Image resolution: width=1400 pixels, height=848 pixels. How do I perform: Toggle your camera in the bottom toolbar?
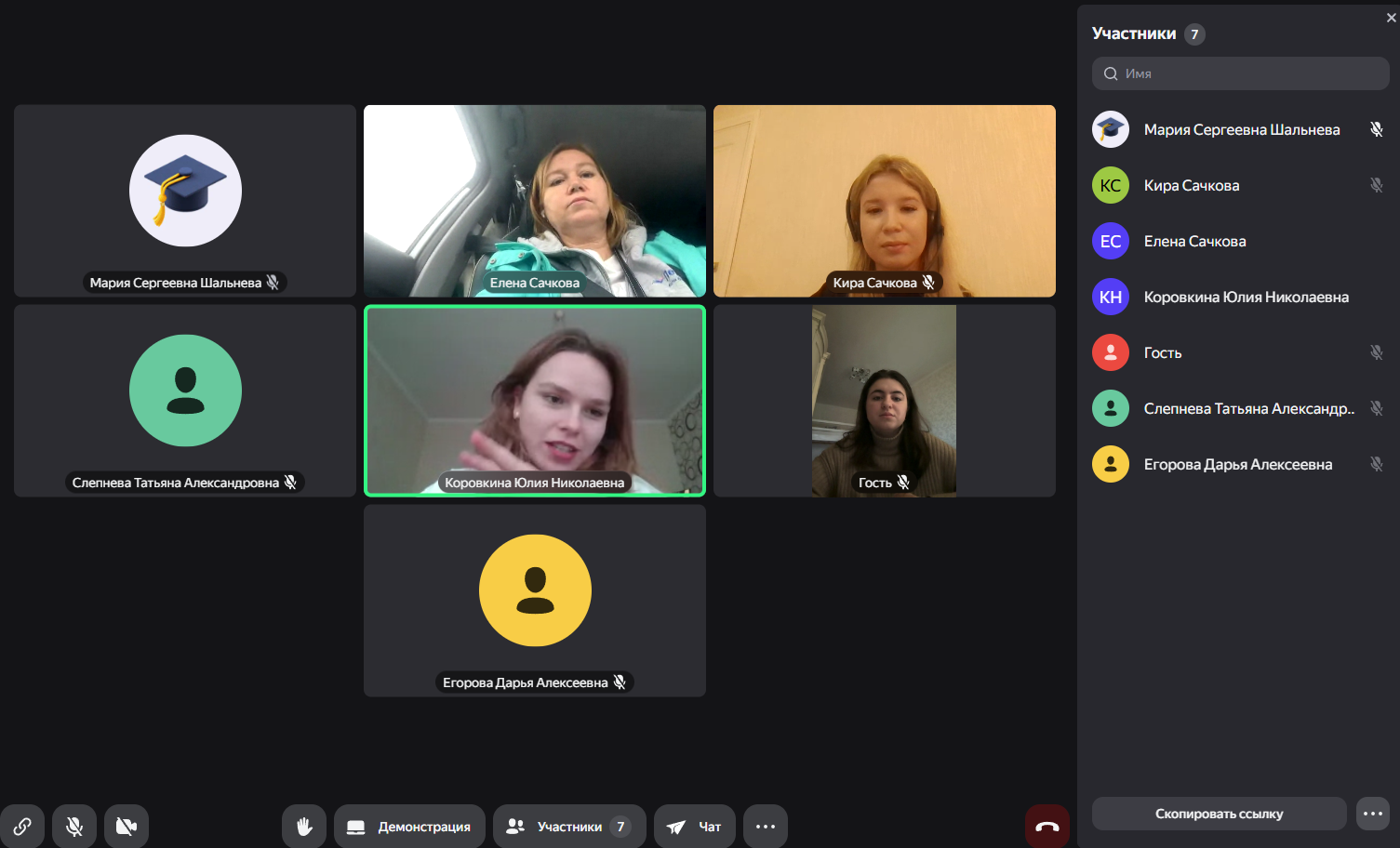(x=127, y=827)
